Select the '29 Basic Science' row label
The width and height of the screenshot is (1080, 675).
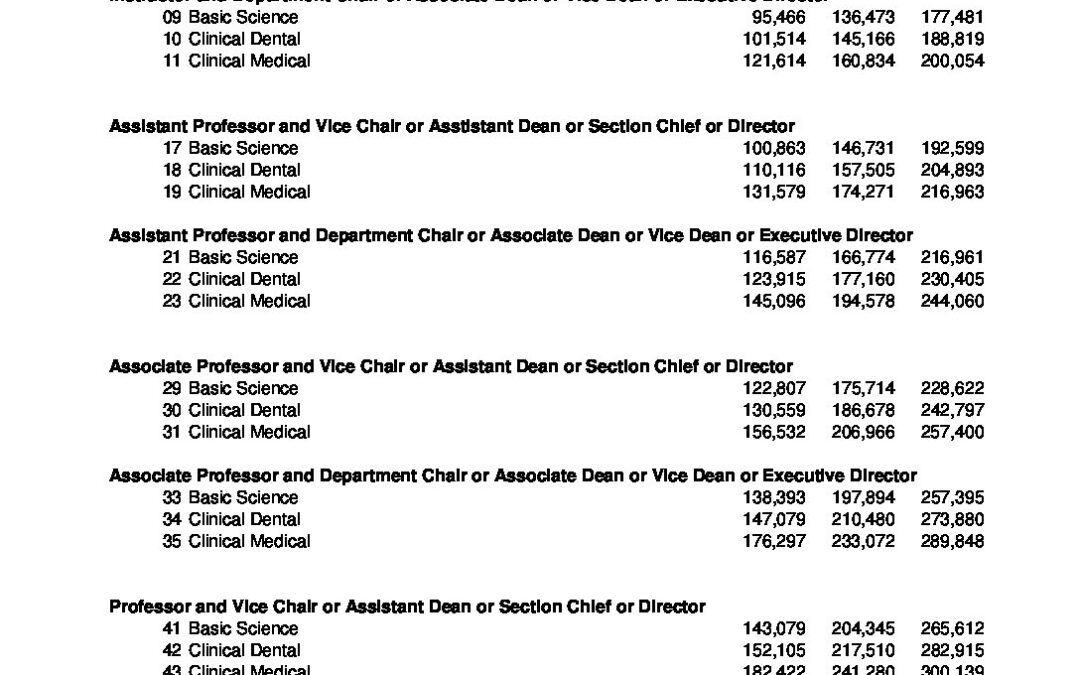coord(230,388)
